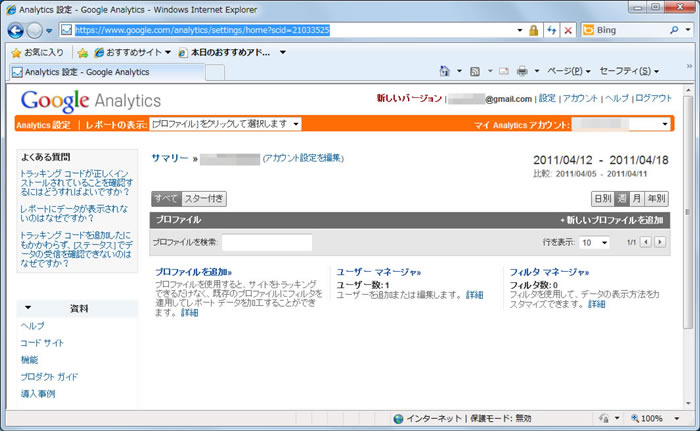
Task: Open the お気に入り favorites button
Action: click(38, 53)
